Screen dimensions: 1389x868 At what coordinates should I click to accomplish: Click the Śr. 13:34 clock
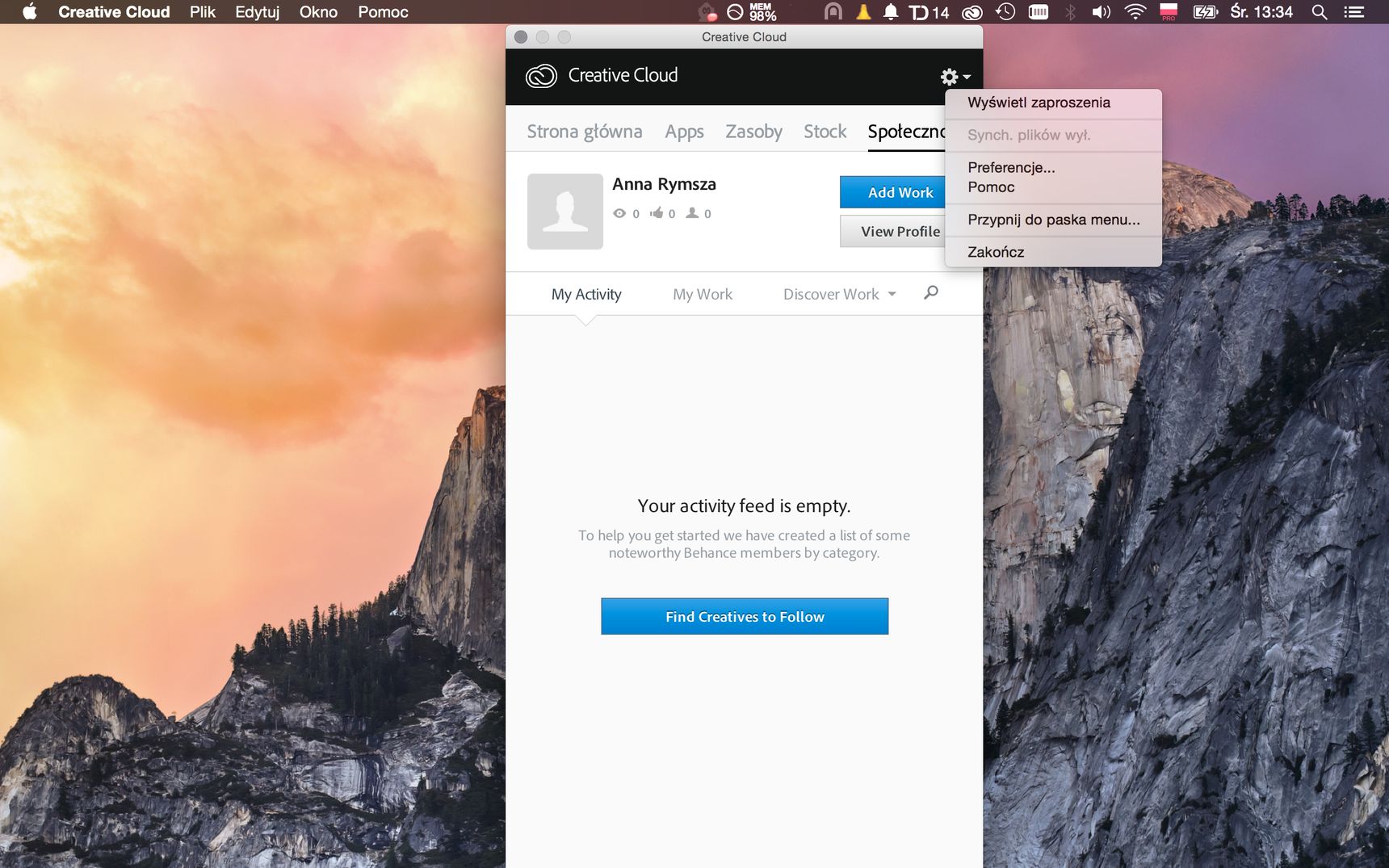point(1261,12)
